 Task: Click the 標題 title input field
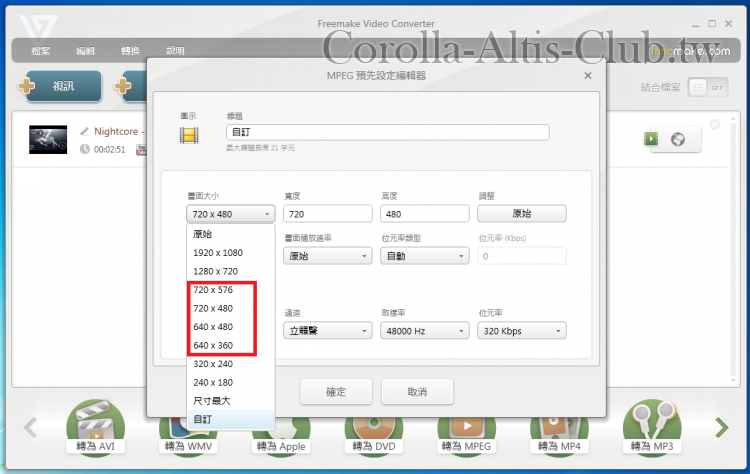pyautogui.click(x=387, y=132)
